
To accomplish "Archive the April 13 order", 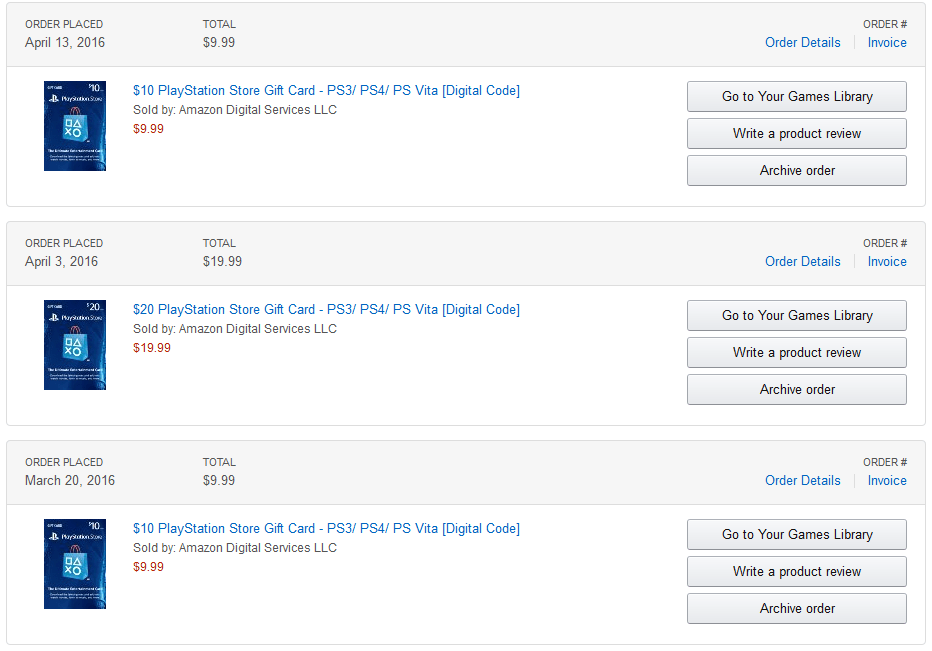I will [x=797, y=171].
